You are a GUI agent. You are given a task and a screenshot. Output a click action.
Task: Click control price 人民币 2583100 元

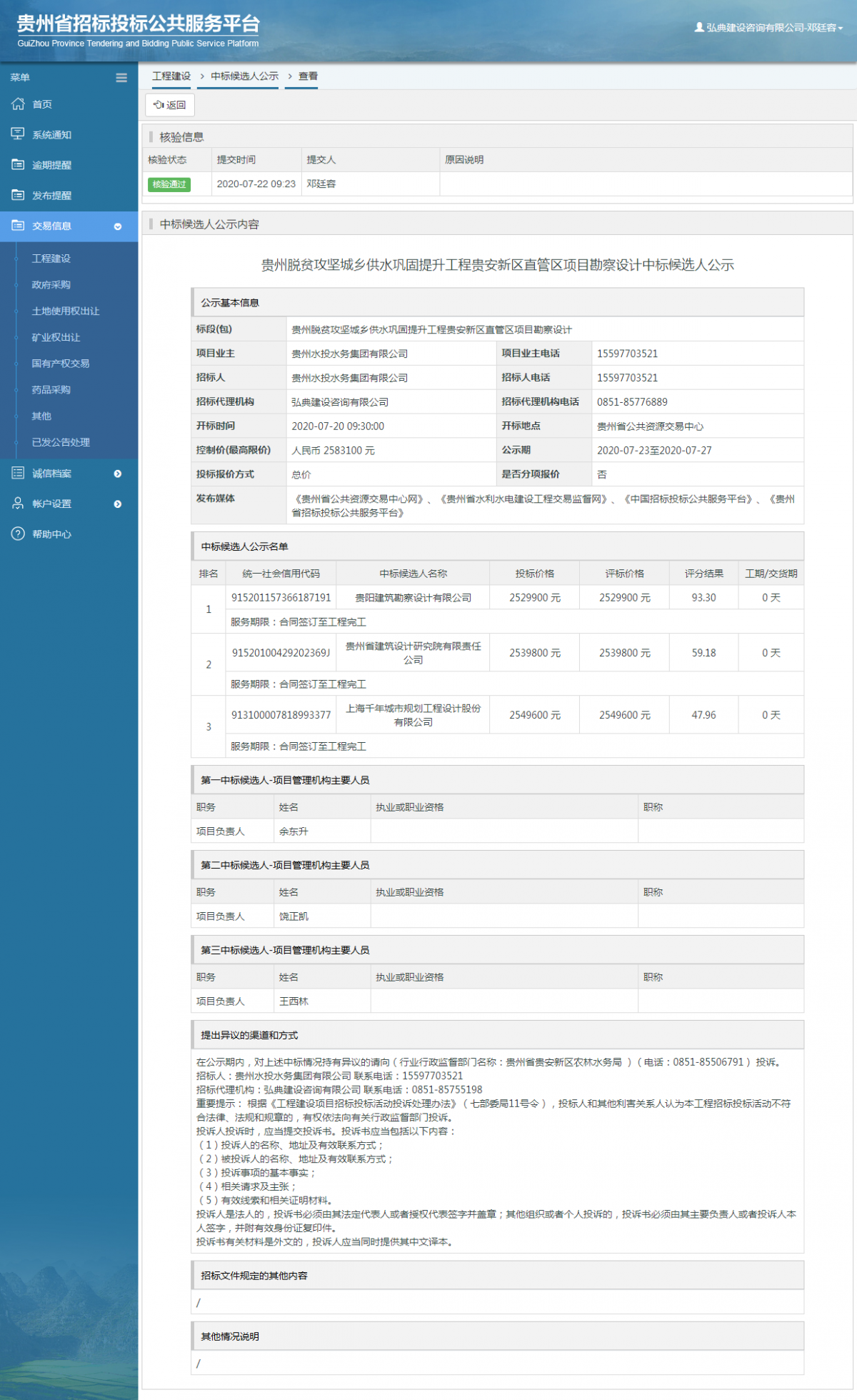click(333, 451)
